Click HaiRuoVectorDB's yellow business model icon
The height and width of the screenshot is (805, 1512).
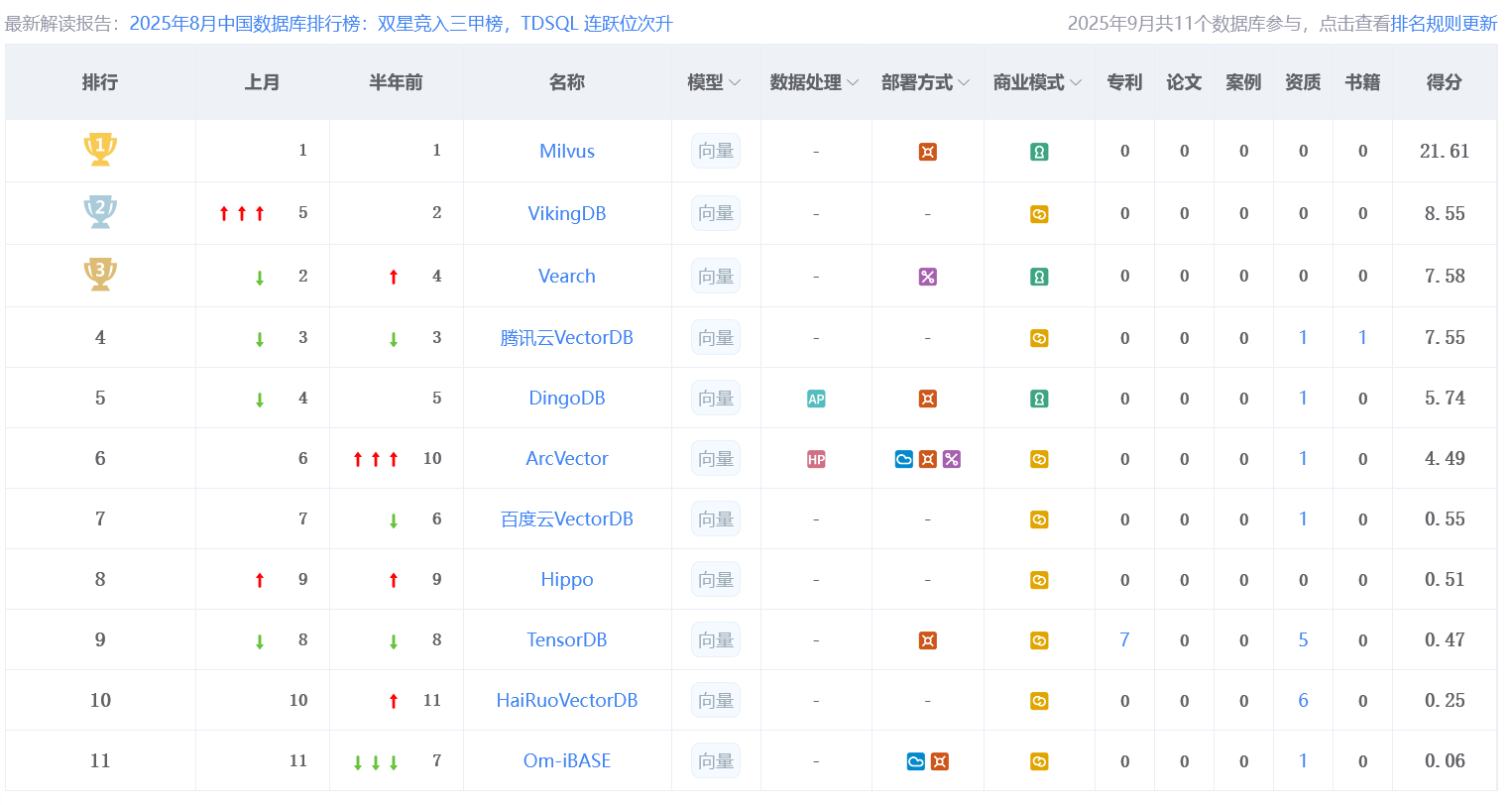point(1039,701)
